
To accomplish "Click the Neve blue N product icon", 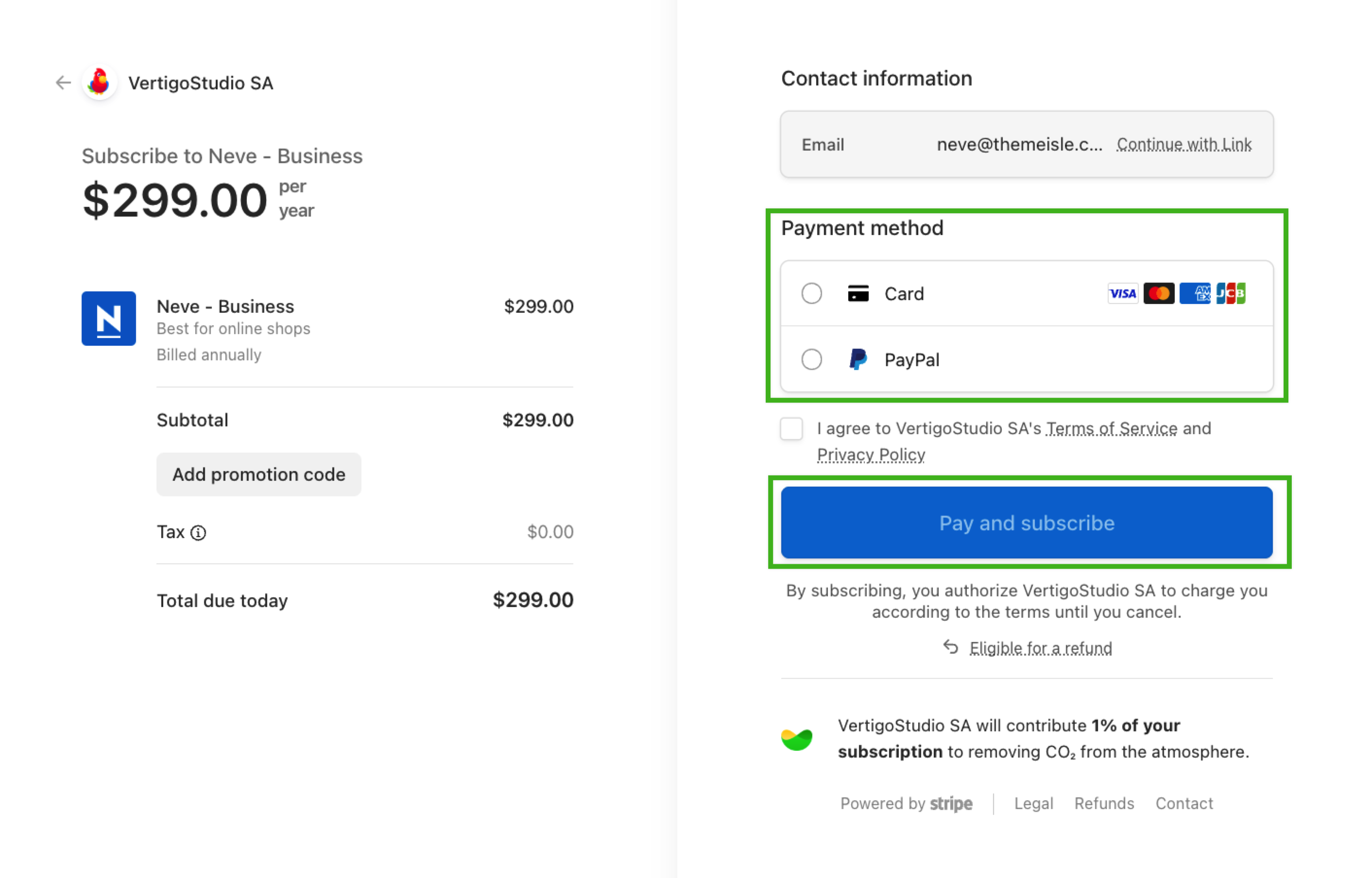I will [x=108, y=318].
